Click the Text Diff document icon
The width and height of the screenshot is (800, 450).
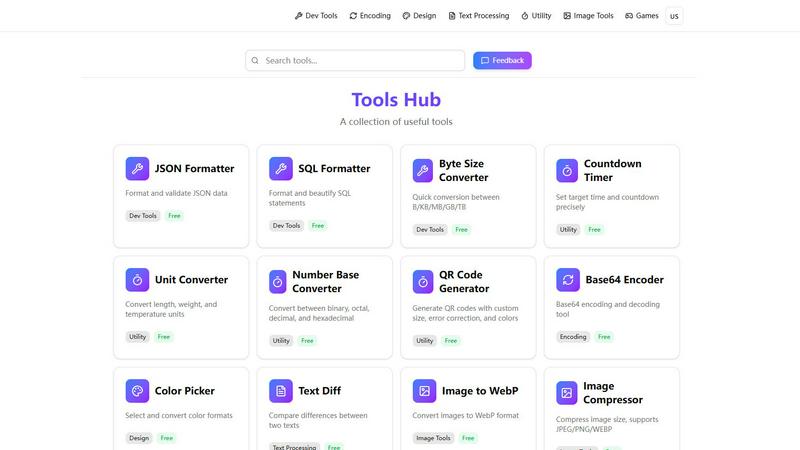281,391
